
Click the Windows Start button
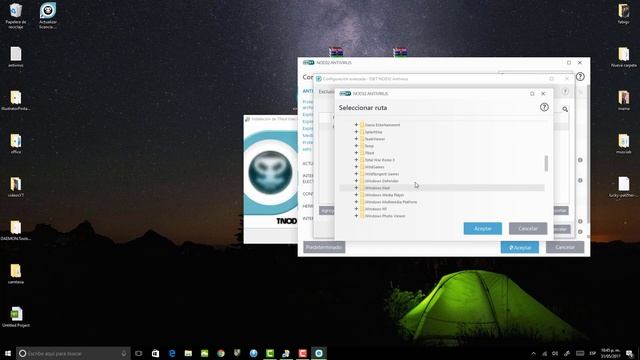click(8, 353)
